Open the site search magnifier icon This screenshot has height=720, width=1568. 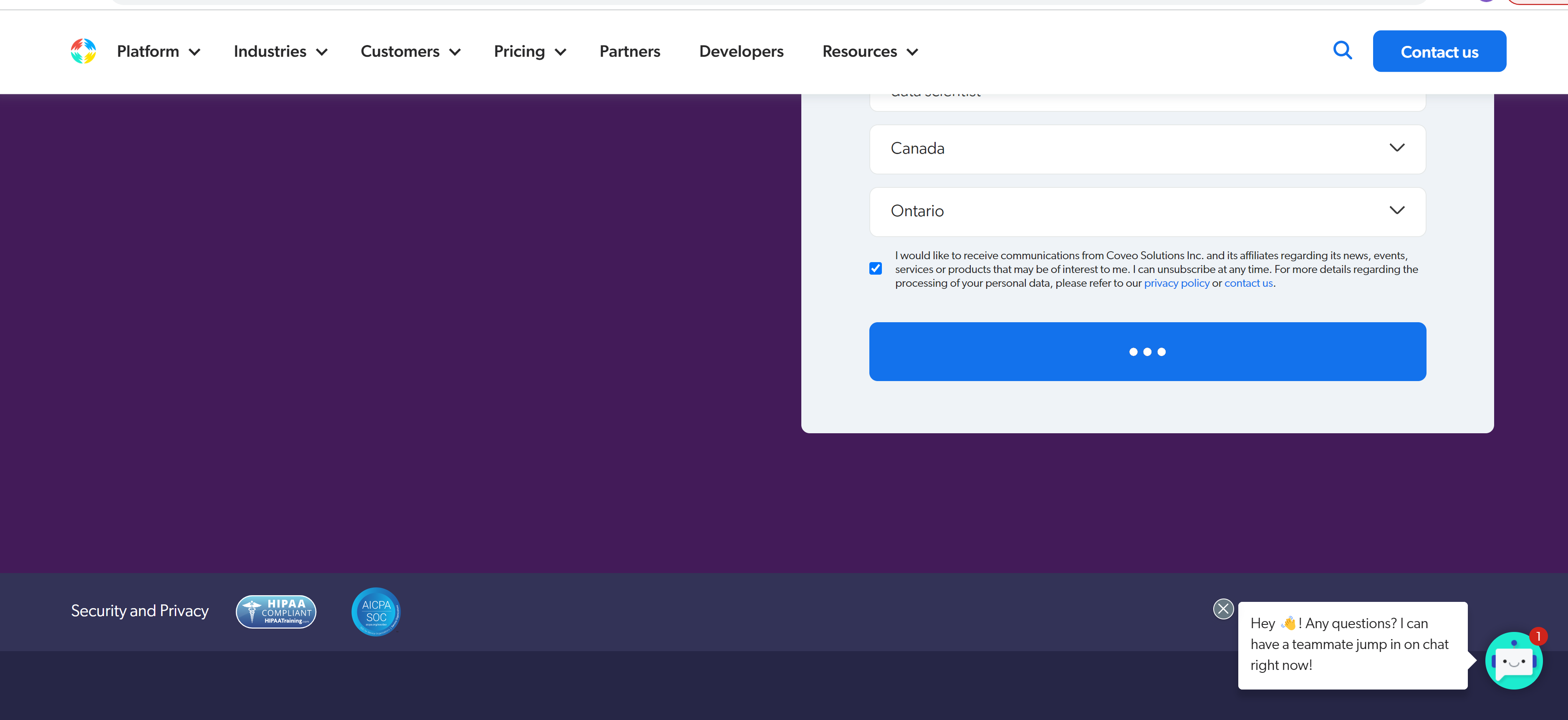coord(1342,51)
